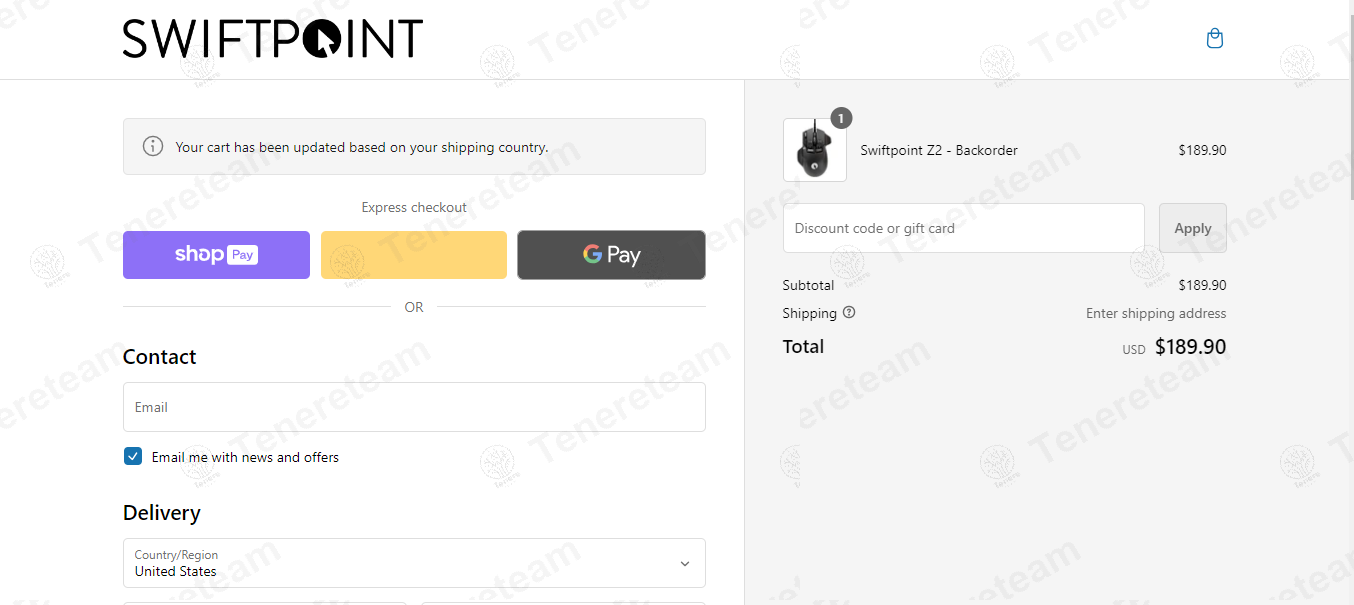
Task: Click the info icon in cart-updated banner
Action: tap(153, 147)
